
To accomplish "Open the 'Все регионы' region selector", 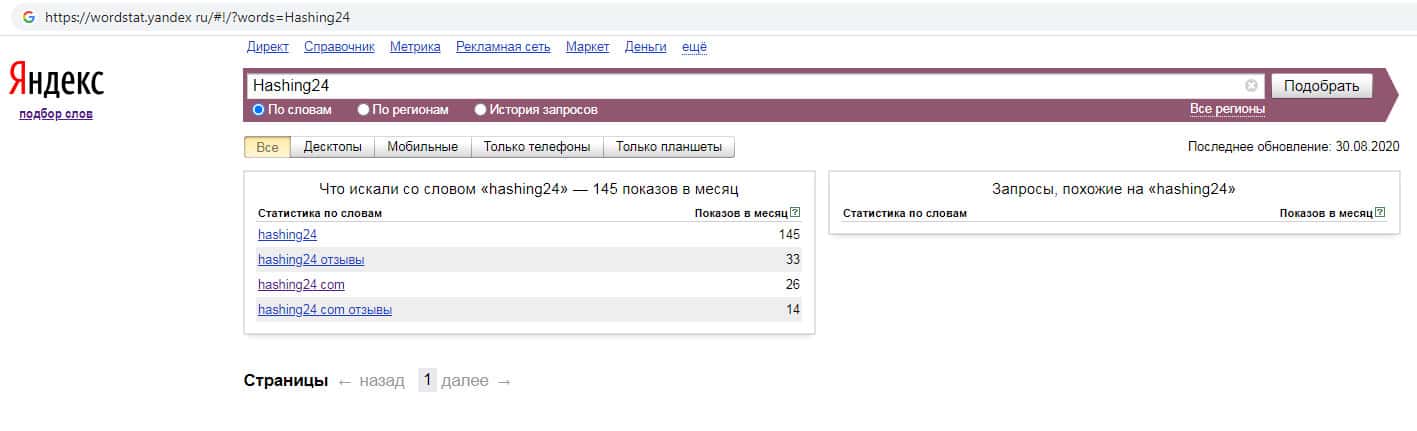I will pos(1227,109).
